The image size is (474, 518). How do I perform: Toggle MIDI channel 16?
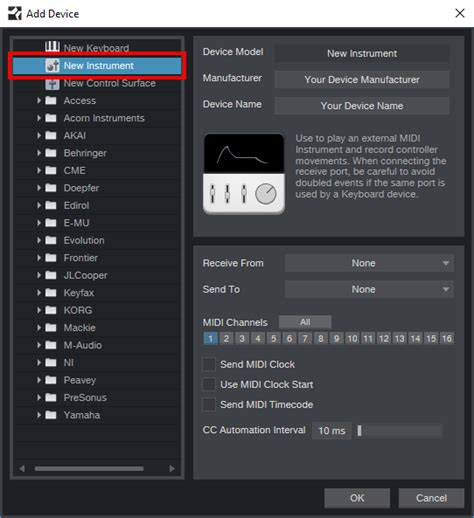tap(447, 338)
